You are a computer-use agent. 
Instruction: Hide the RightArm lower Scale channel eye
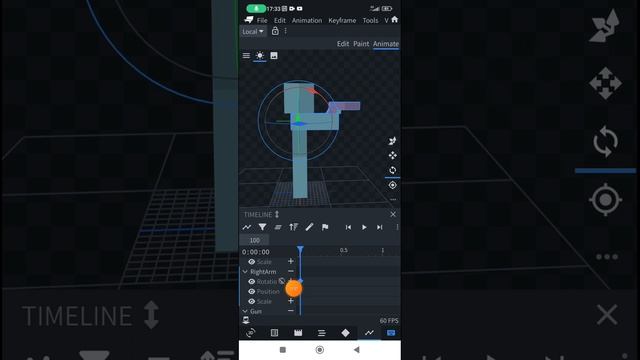click(252, 301)
